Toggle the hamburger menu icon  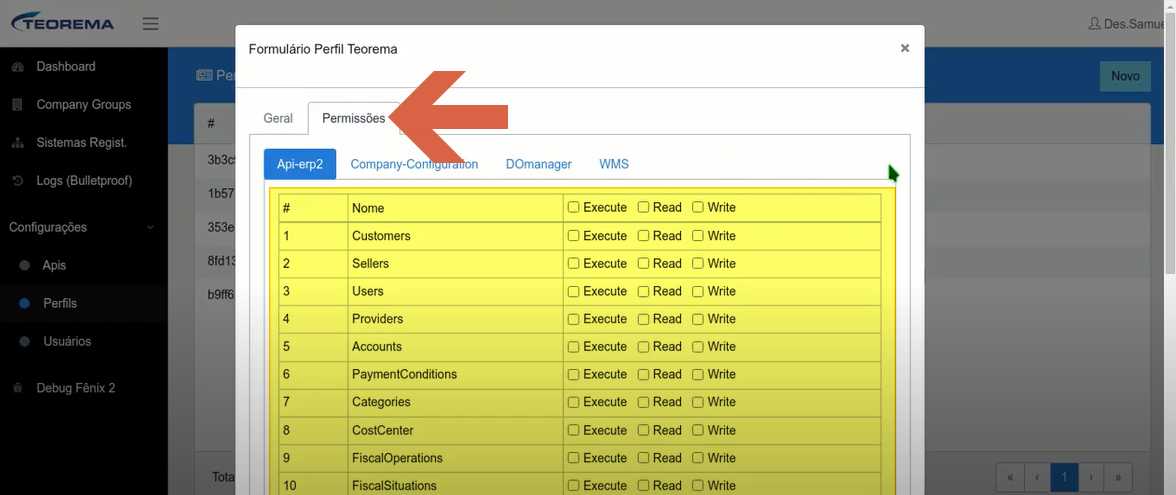point(151,24)
